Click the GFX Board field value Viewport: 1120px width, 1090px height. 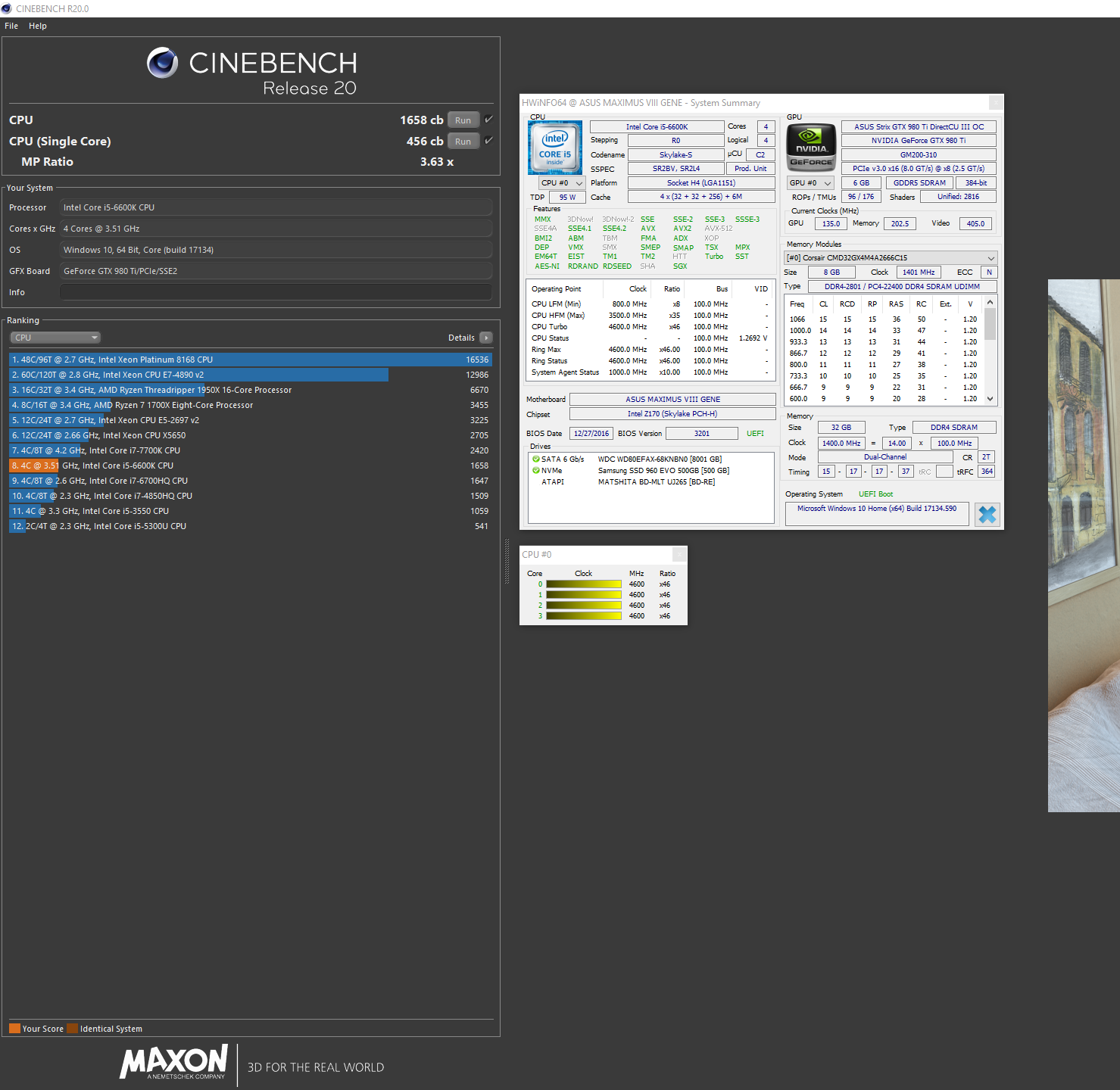[276, 271]
